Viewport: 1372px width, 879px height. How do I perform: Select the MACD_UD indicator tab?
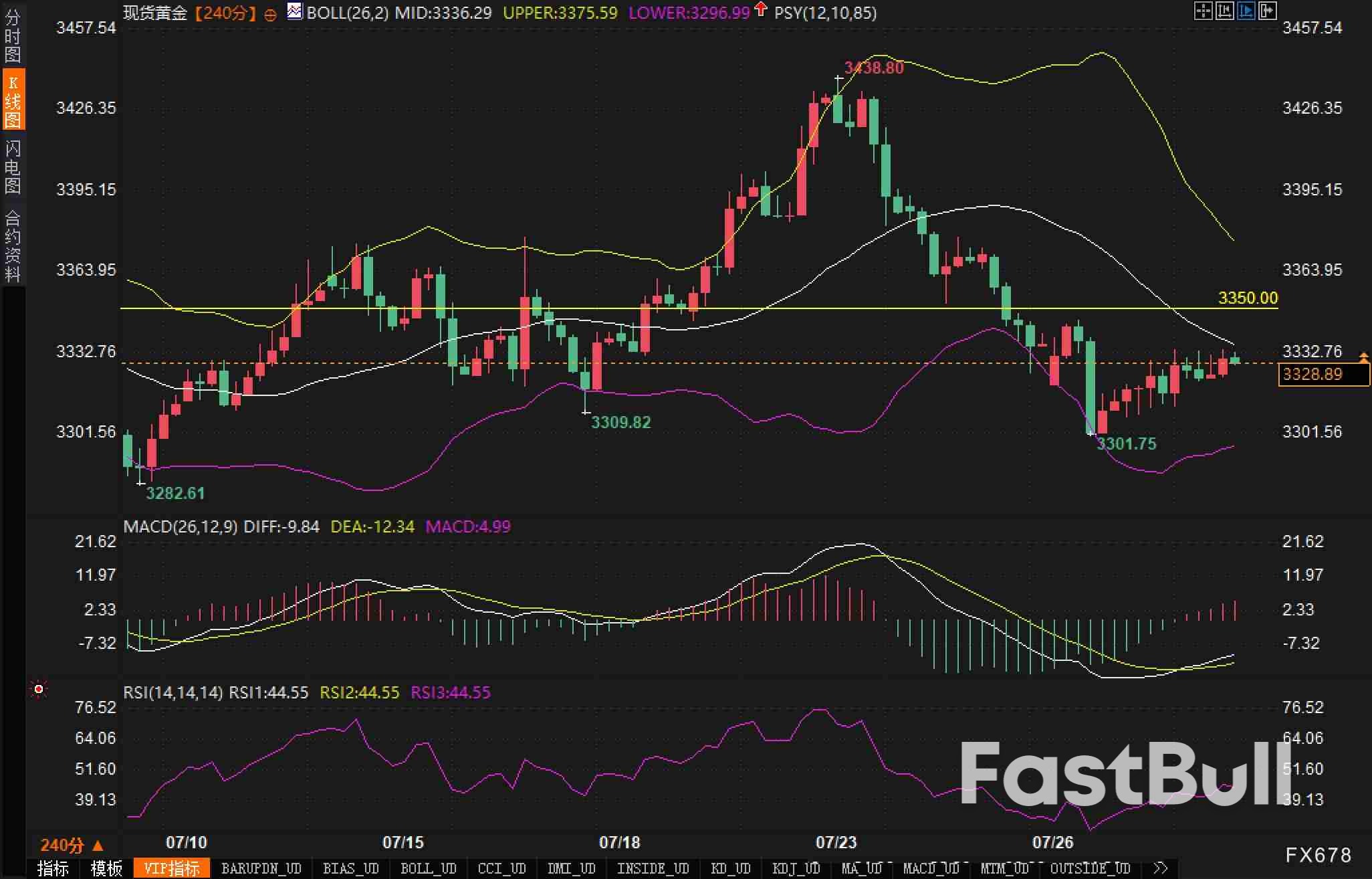coord(931,868)
